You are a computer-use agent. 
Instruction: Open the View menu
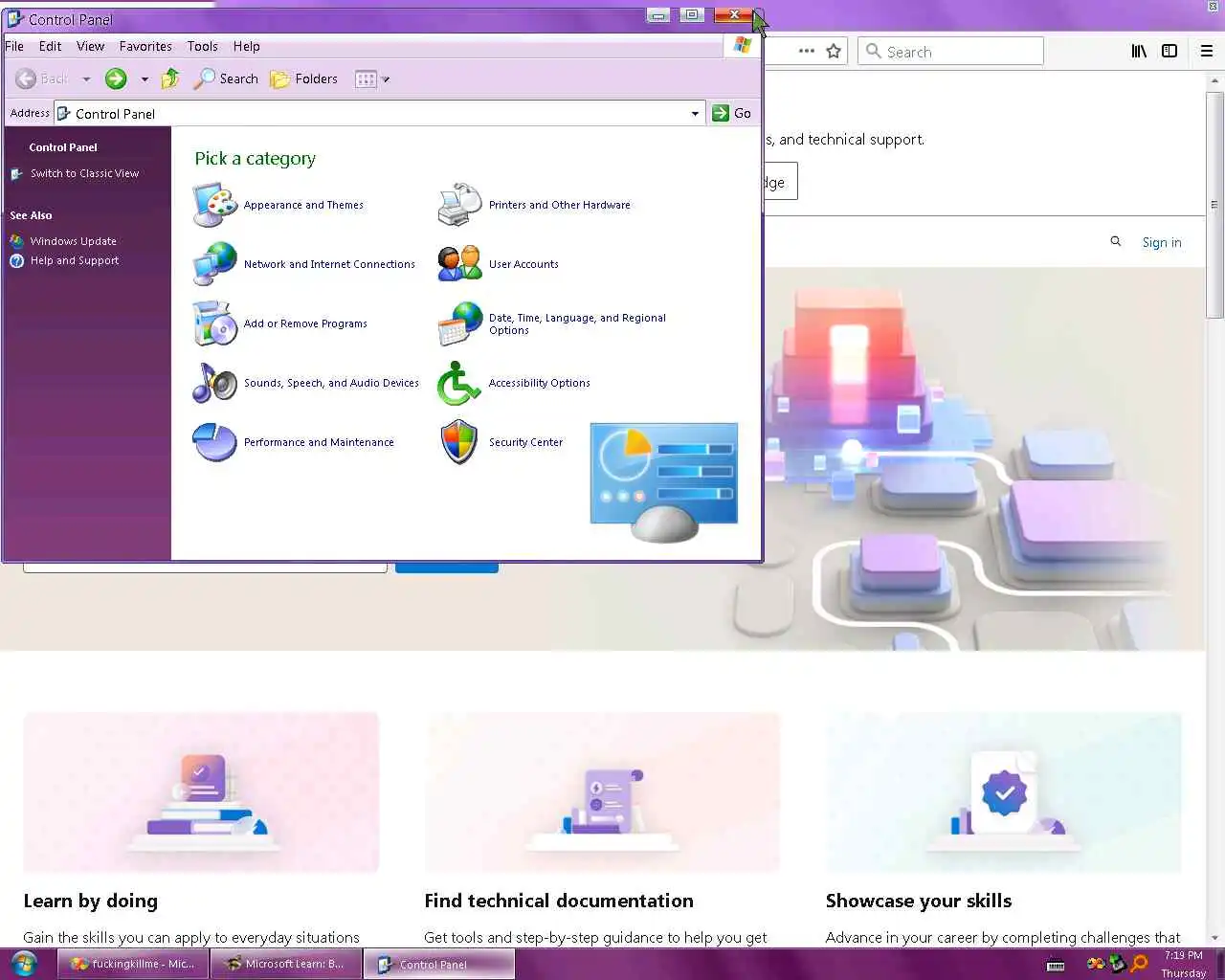point(90,46)
